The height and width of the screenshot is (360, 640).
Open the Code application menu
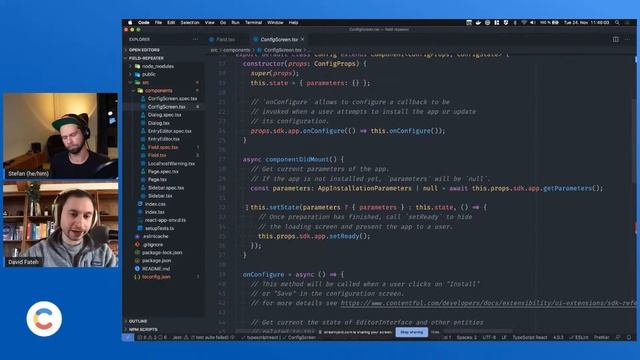pyautogui.click(x=144, y=23)
